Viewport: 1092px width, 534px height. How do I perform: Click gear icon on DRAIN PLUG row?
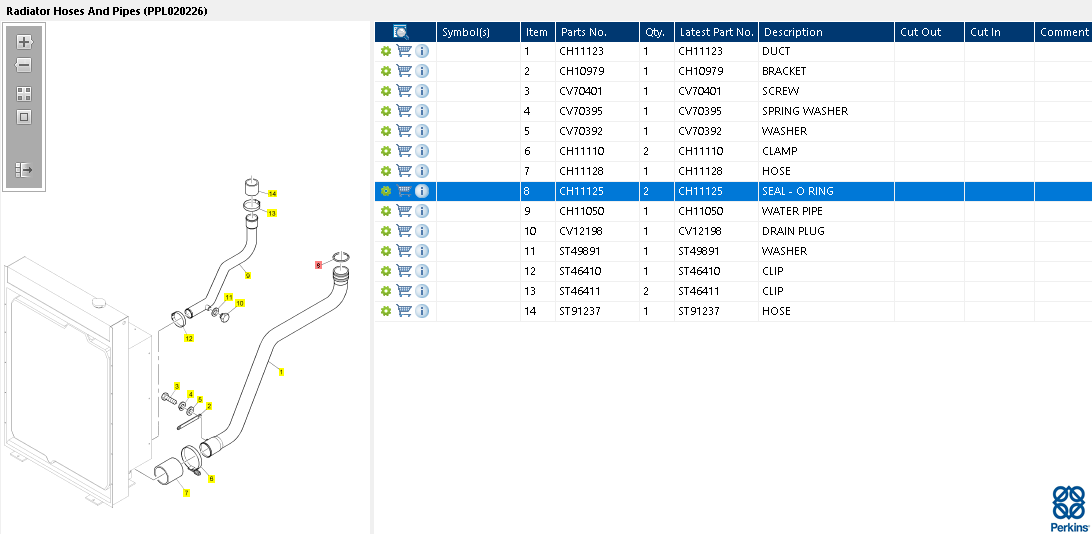click(x=386, y=231)
